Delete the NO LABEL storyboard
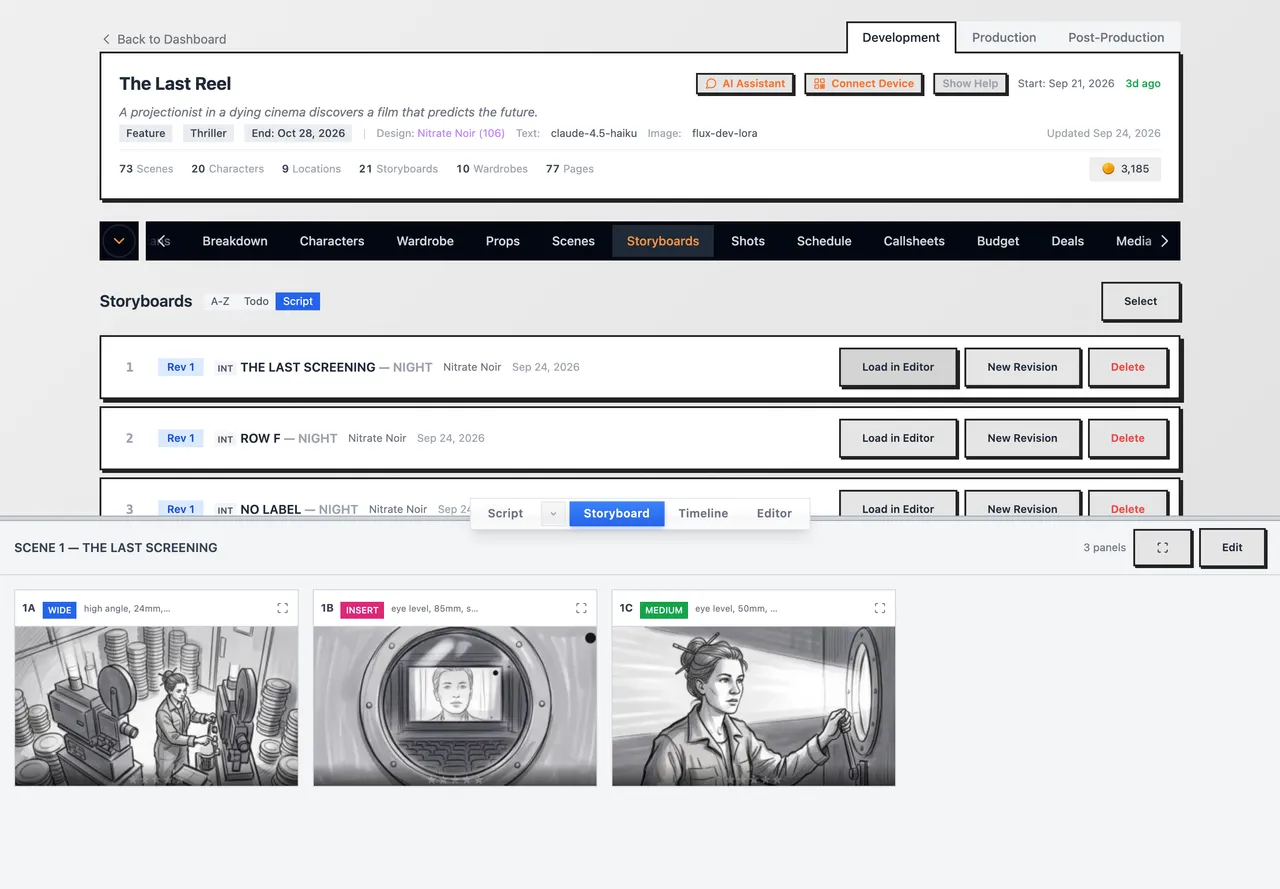 click(x=1127, y=506)
